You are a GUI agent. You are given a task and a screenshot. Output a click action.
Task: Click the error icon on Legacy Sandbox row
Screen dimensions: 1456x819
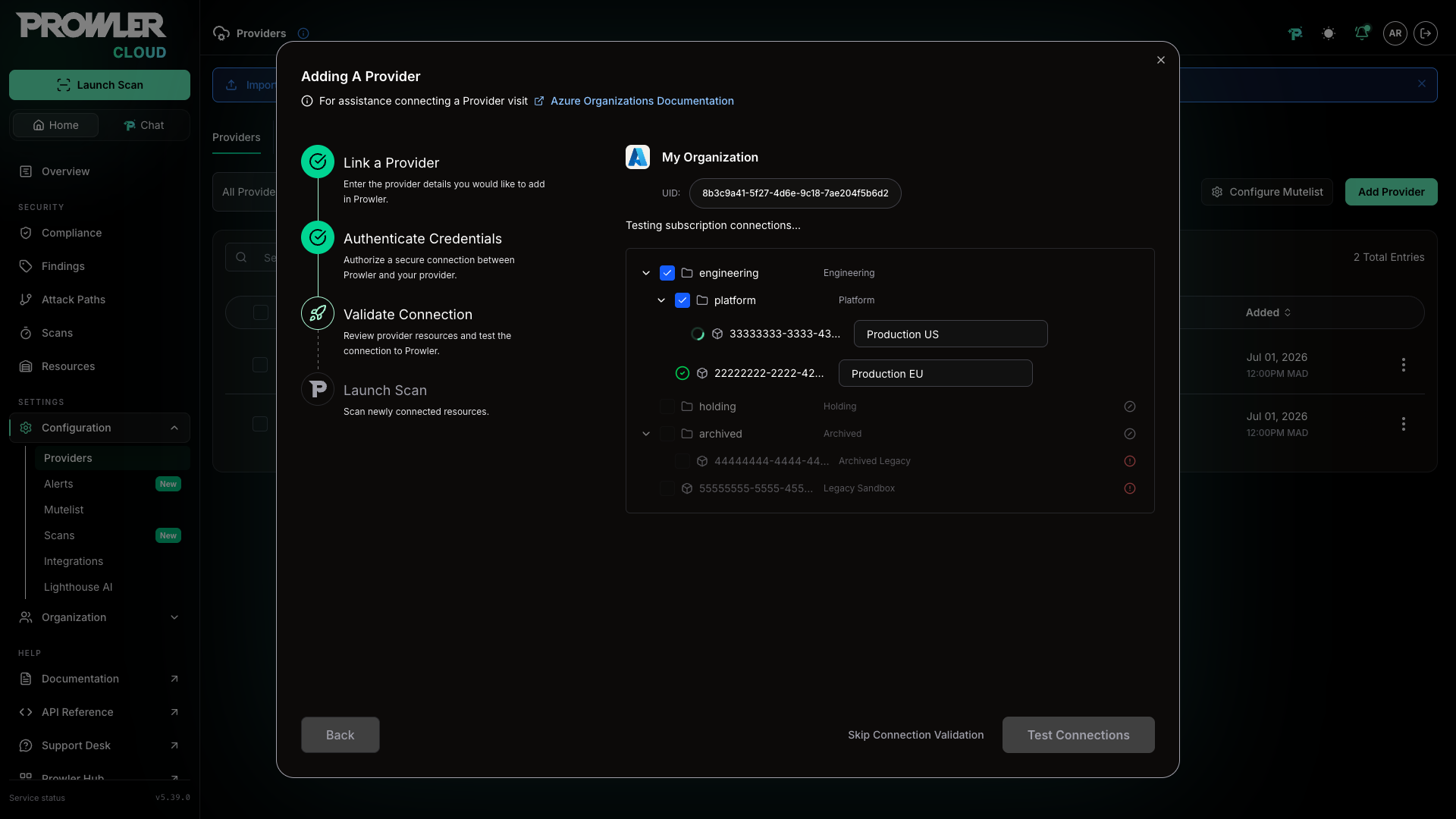coord(1130,488)
